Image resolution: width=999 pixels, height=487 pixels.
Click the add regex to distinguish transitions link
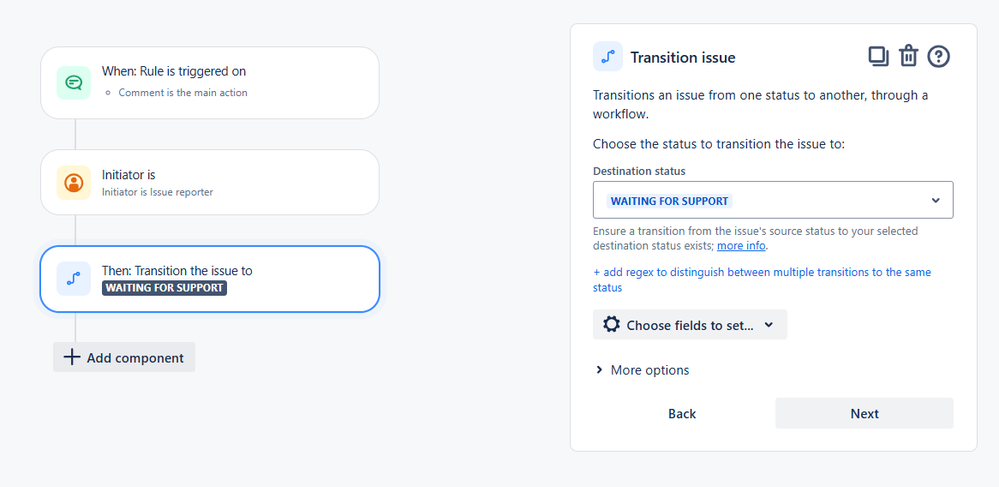coord(762,280)
